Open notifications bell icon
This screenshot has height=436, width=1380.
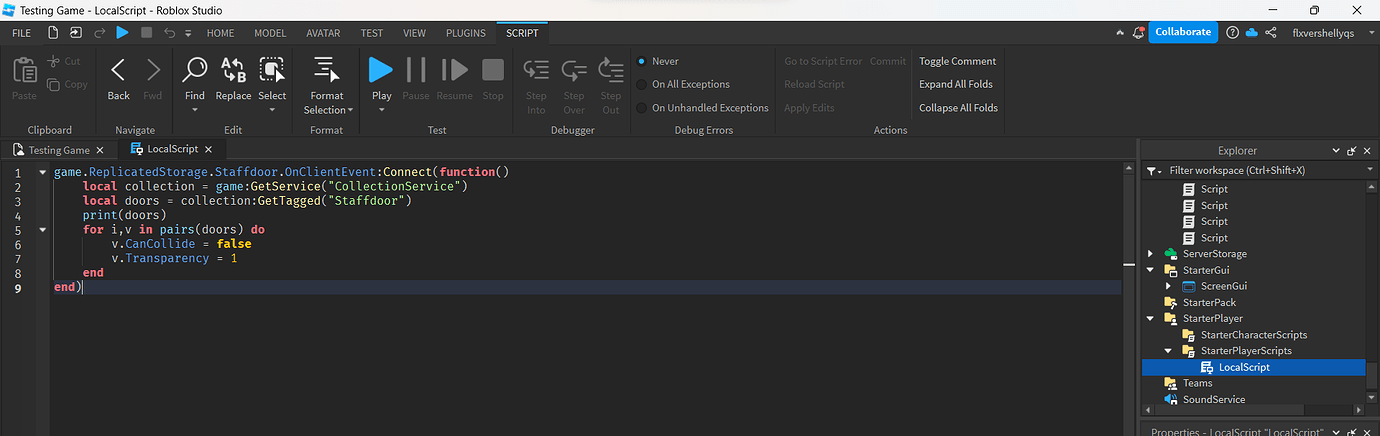pyautogui.click(x=1138, y=33)
